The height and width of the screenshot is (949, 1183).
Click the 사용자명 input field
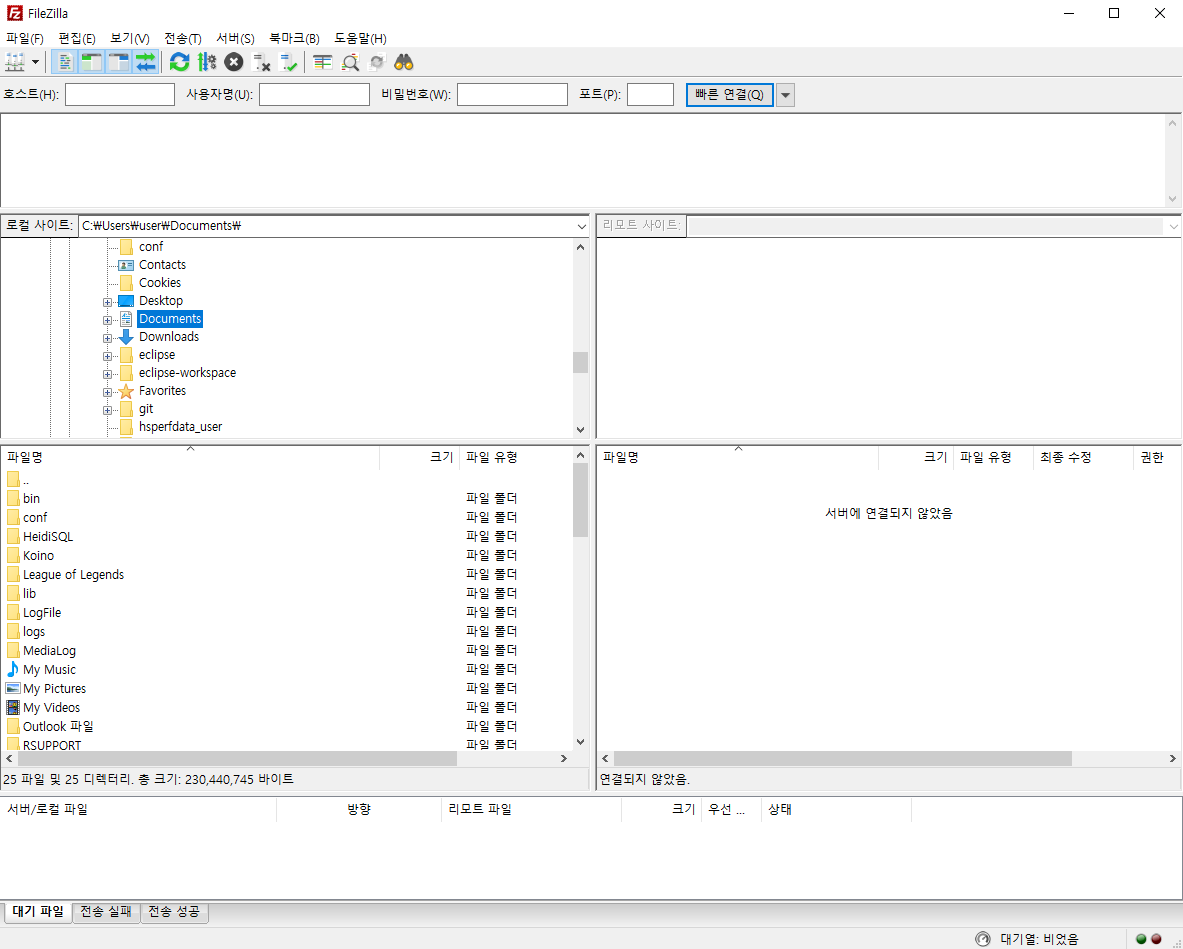coord(315,94)
